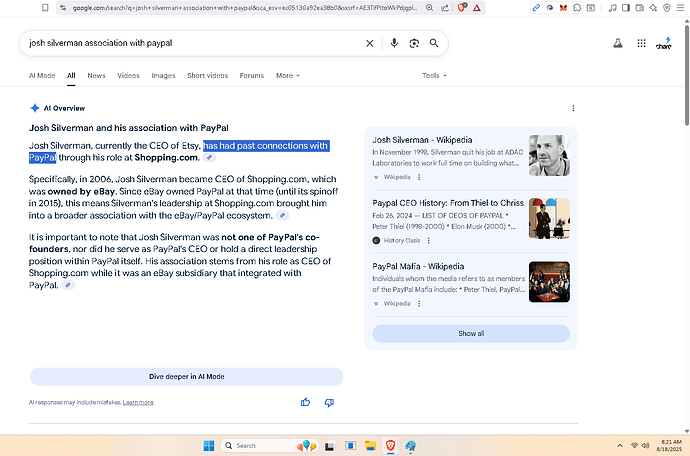Open Brave Shields lion icon
The height and width of the screenshot is (456, 690).
[x=462, y=7]
